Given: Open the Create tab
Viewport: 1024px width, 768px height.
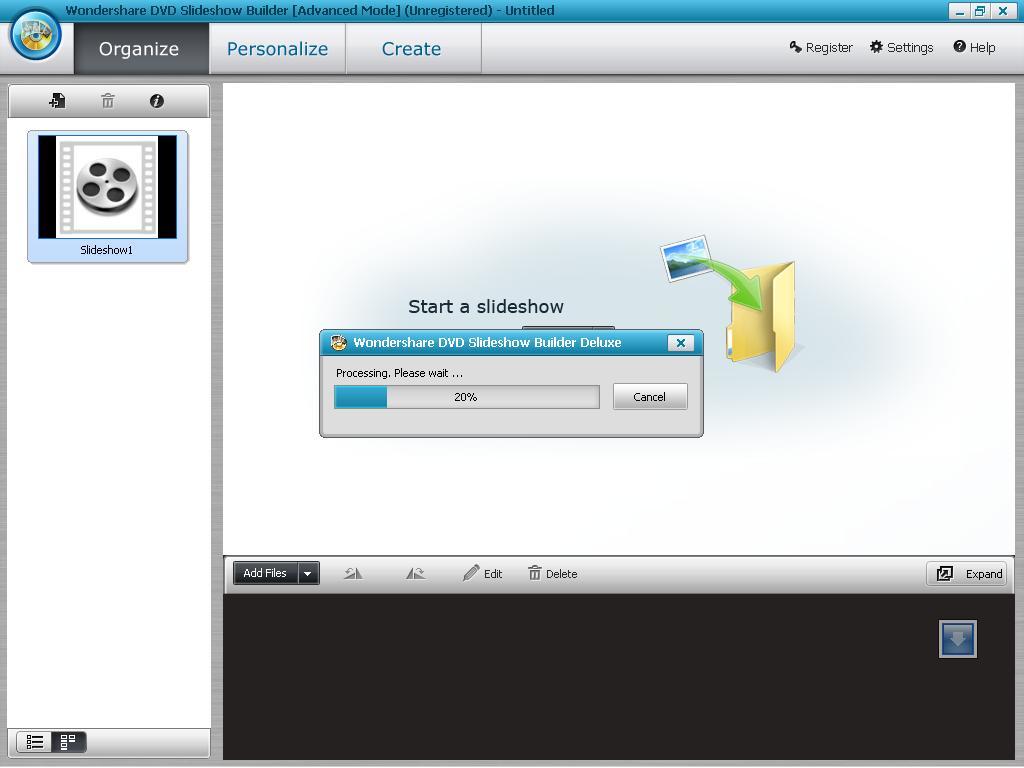Looking at the screenshot, I should tap(412, 47).
